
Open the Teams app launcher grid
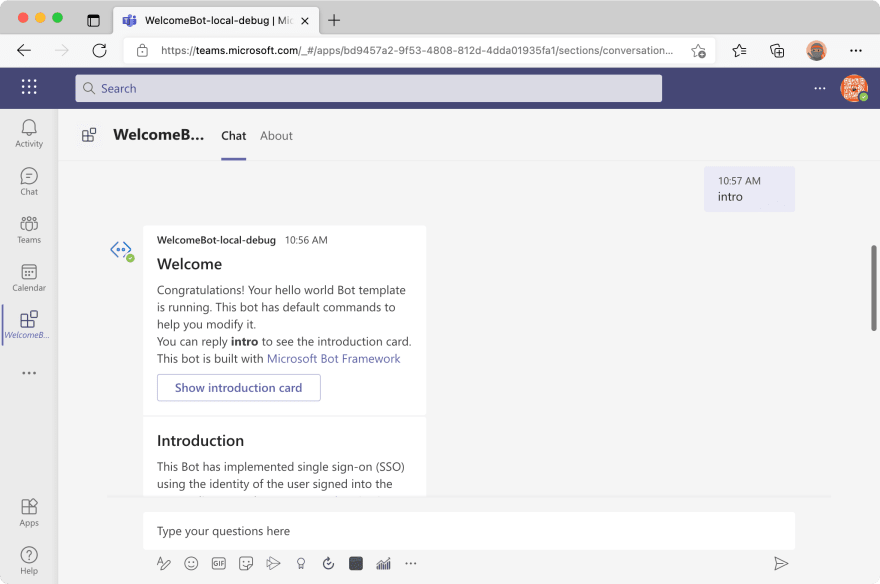pos(29,87)
